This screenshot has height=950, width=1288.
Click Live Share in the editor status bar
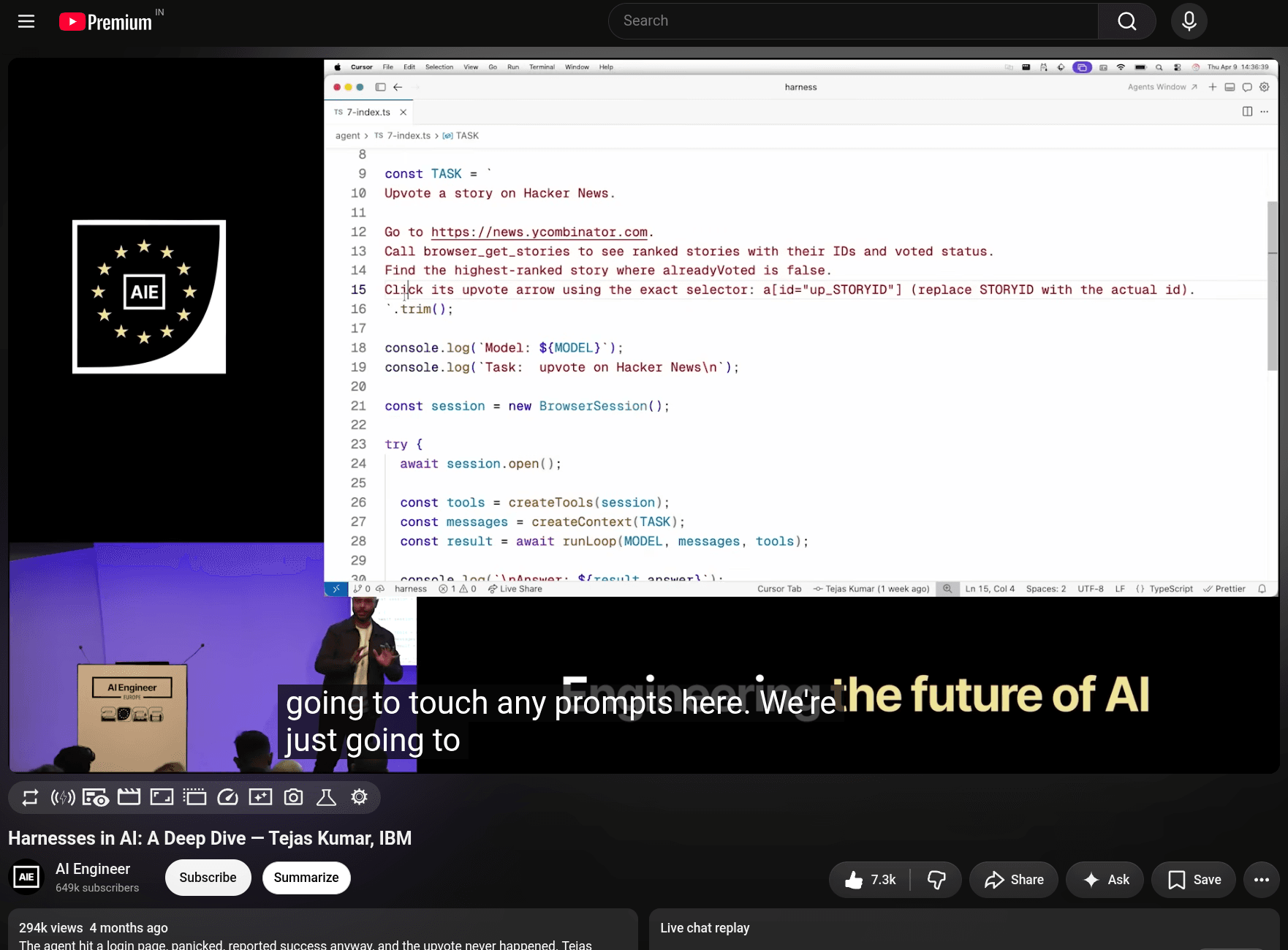click(x=515, y=589)
